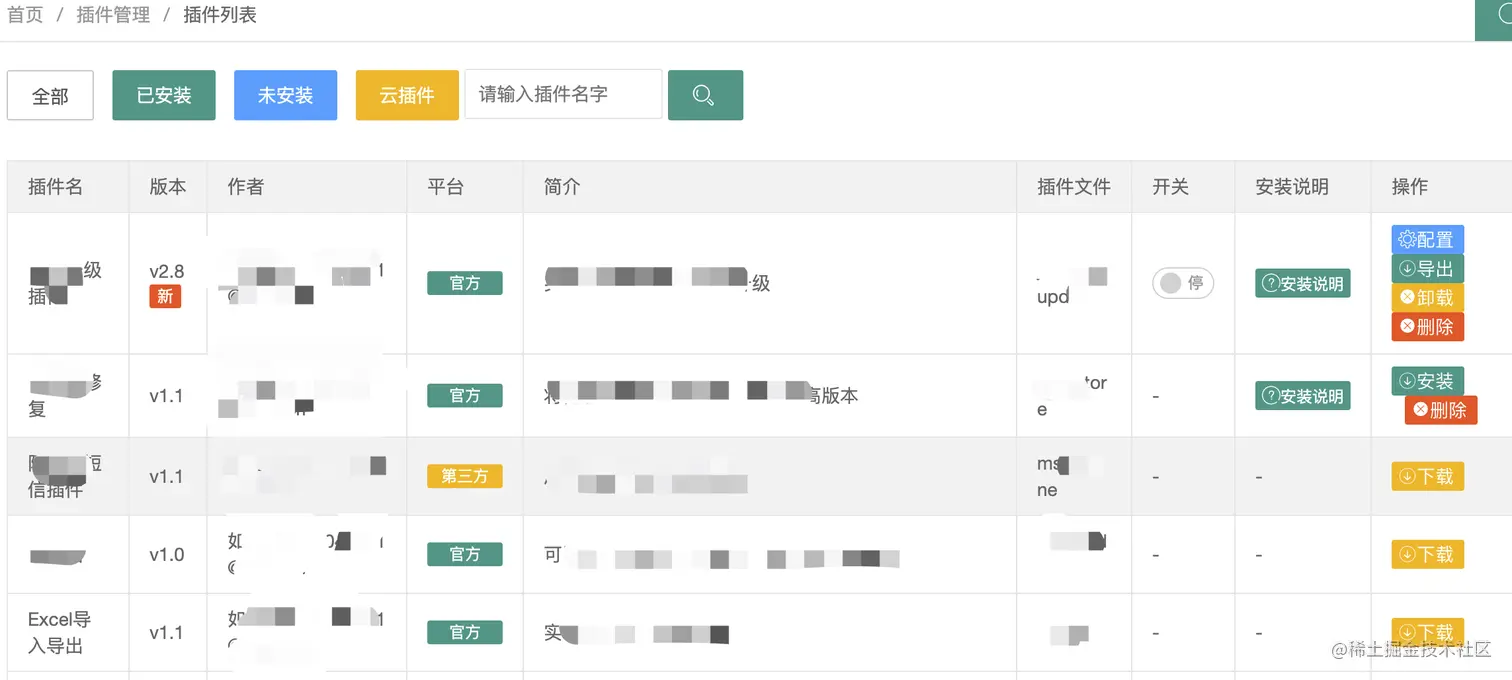Click 下载 in the v1.0 plugin row
Screen dimensions: 1512x680
pyautogui.click(x=1427, y=554)
